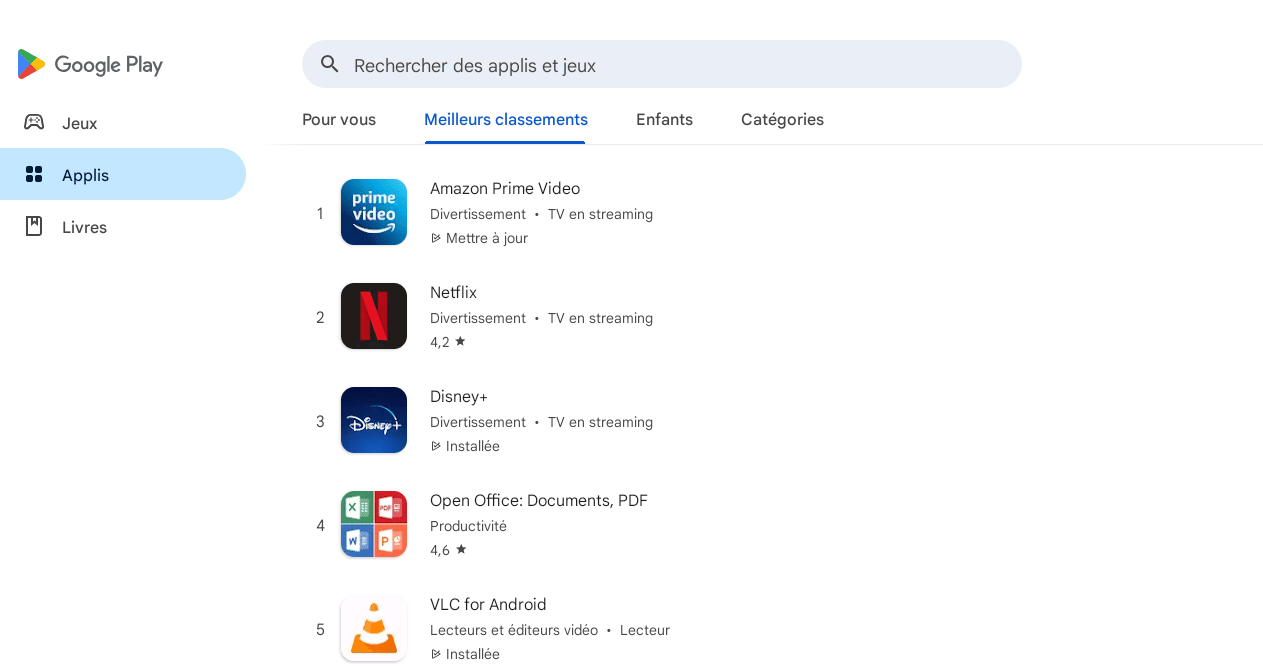Open the Open Office app icon
Screen dimensions: 1263x666
pos(374,524)
